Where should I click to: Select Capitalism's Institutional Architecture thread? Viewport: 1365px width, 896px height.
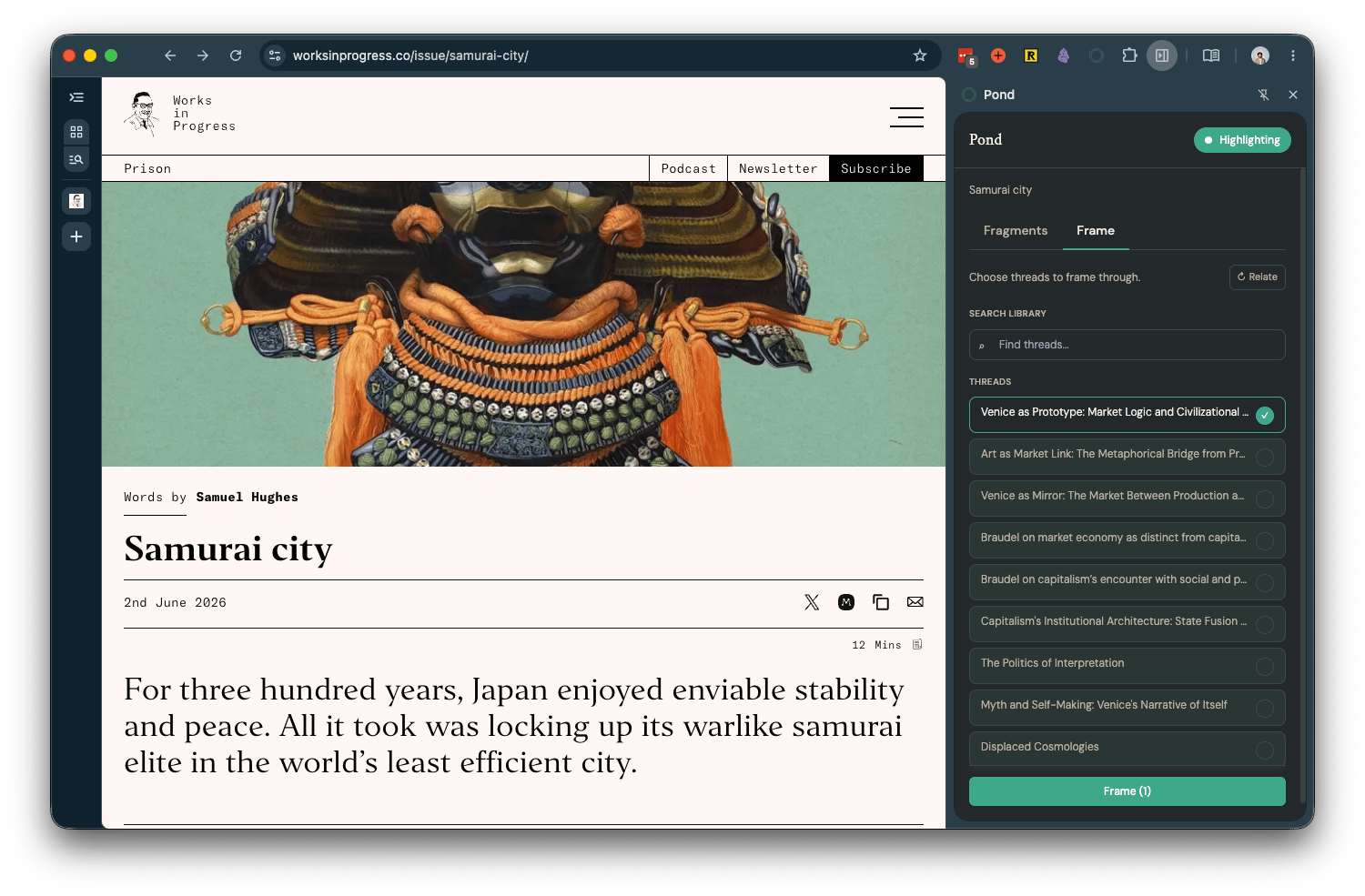tap(1127, 624)
